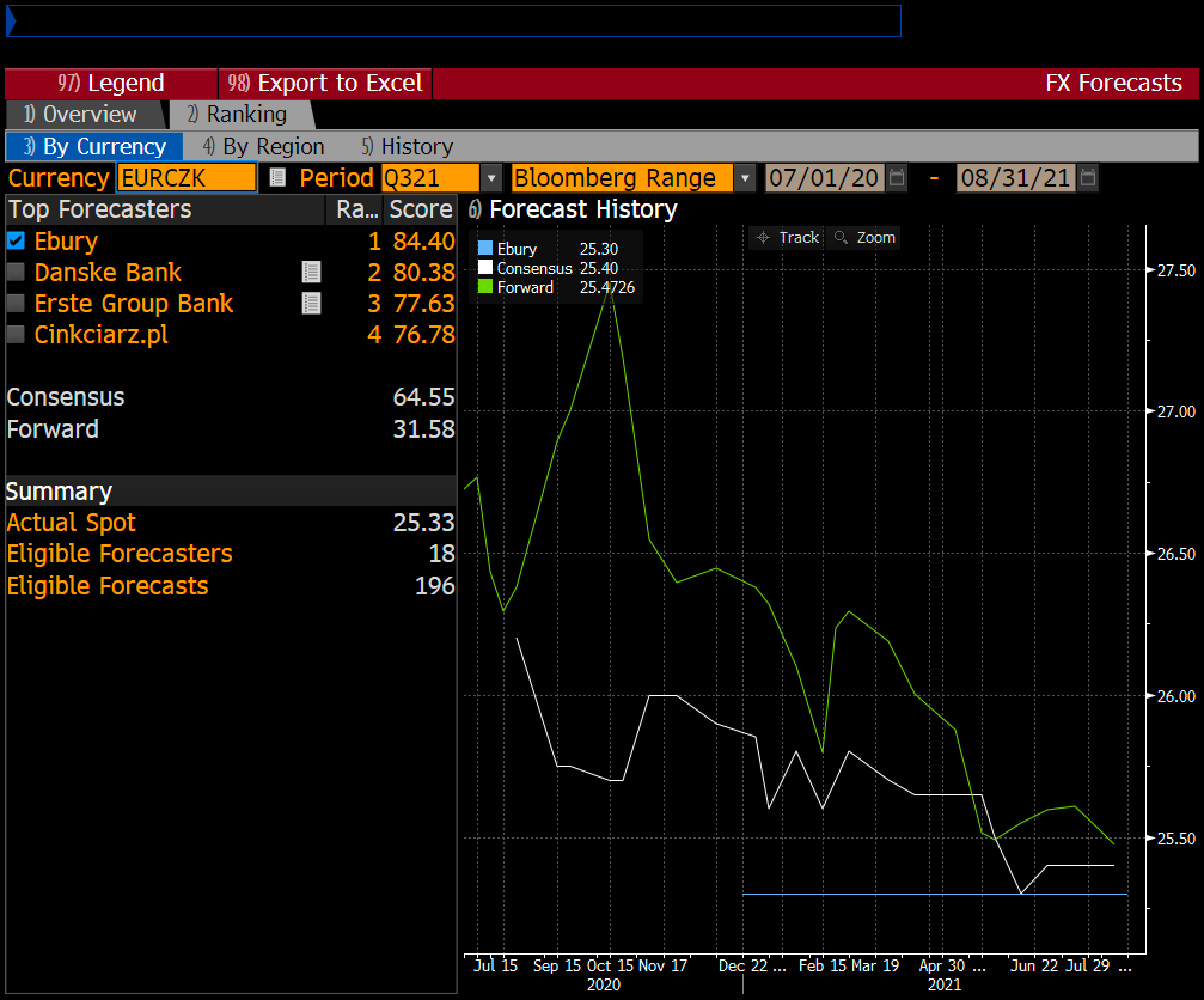Click the Ebury blue legend swatch
The image size is (1204, 1000).
(x=485, y=248)
